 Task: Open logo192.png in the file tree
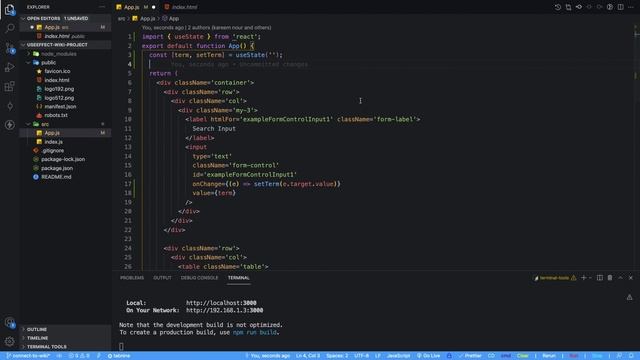(x=59, y=89)
